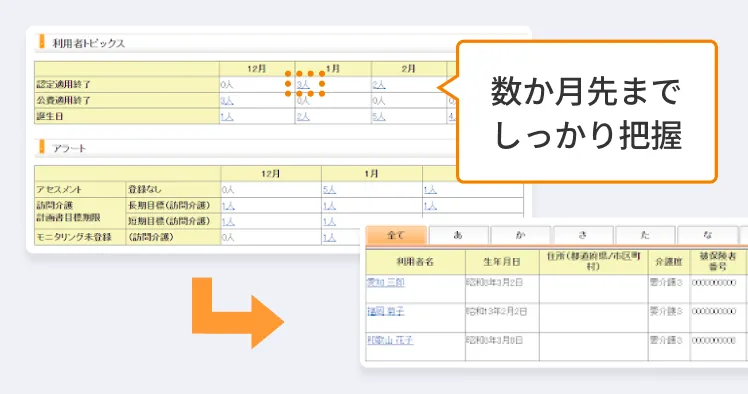
Task: Click the 利用者トピックス section title
Action: click(89, 43)
